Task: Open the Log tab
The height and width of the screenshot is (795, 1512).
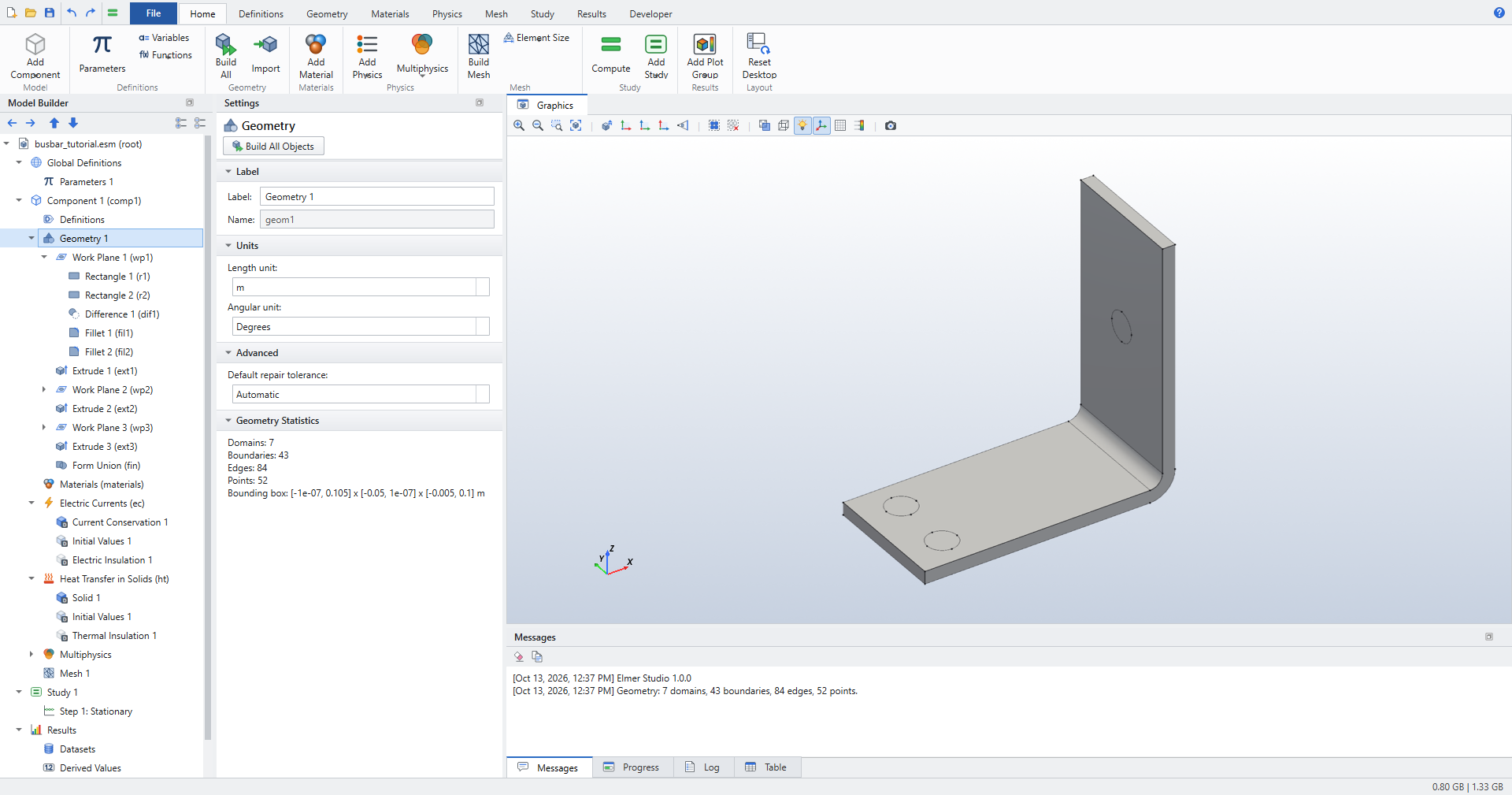Action: click(x=703, y=767)
